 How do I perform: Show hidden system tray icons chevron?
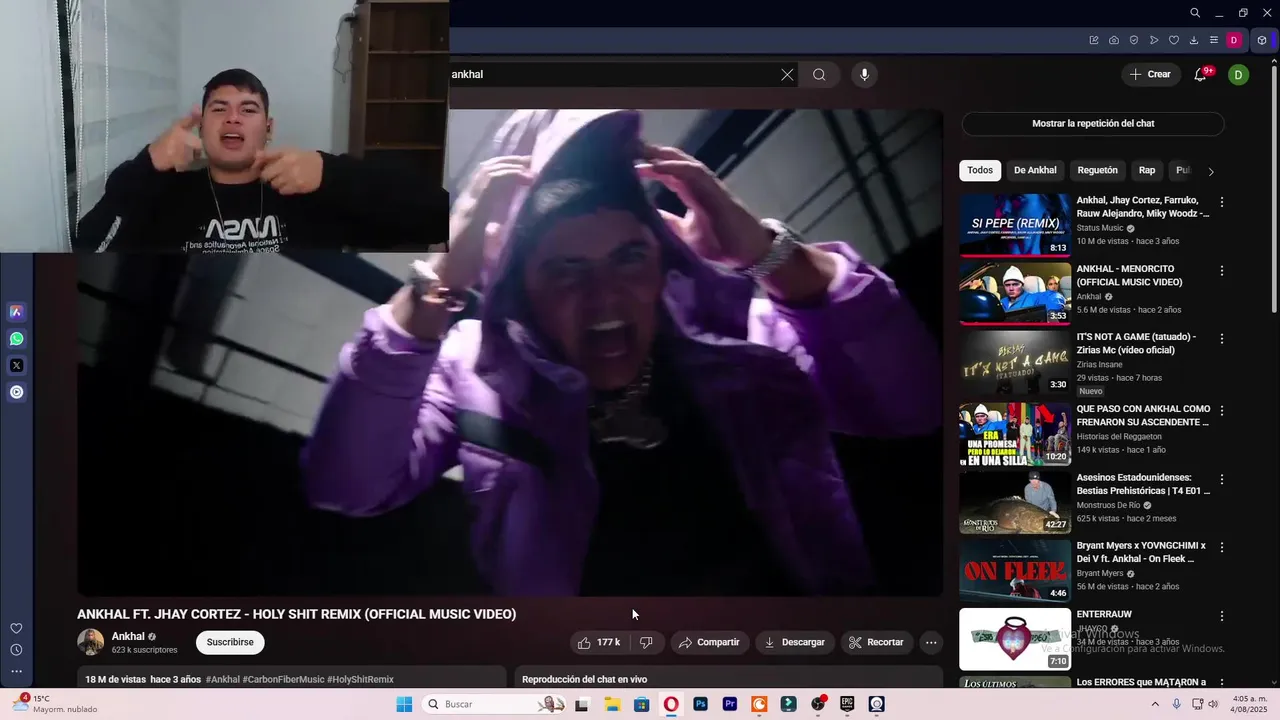(x=1155, y=704)
